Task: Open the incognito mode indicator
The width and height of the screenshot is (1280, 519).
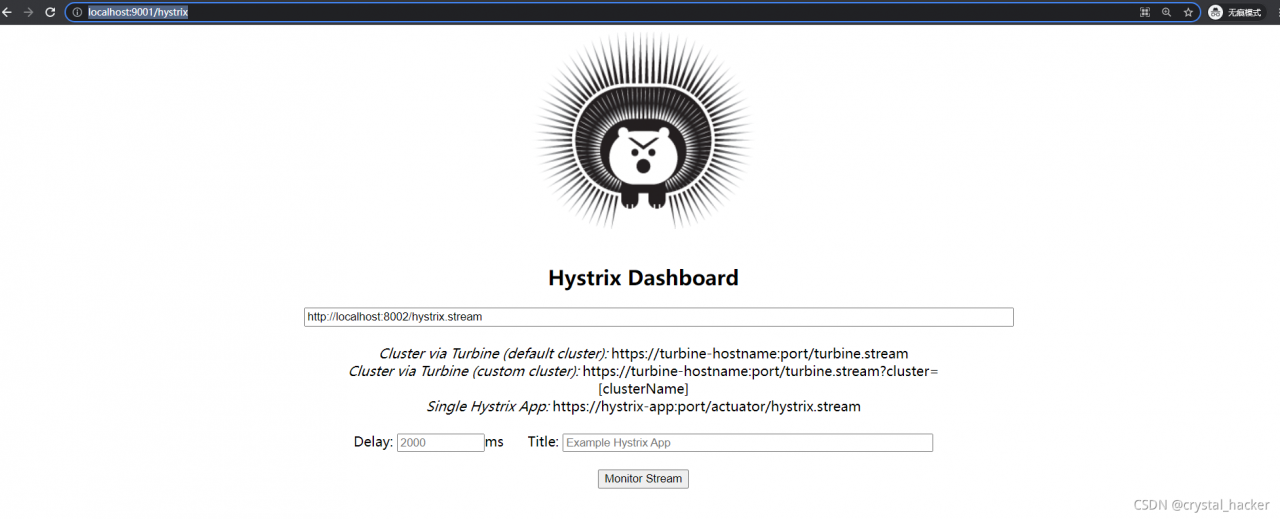Action: coord(1236,12)
